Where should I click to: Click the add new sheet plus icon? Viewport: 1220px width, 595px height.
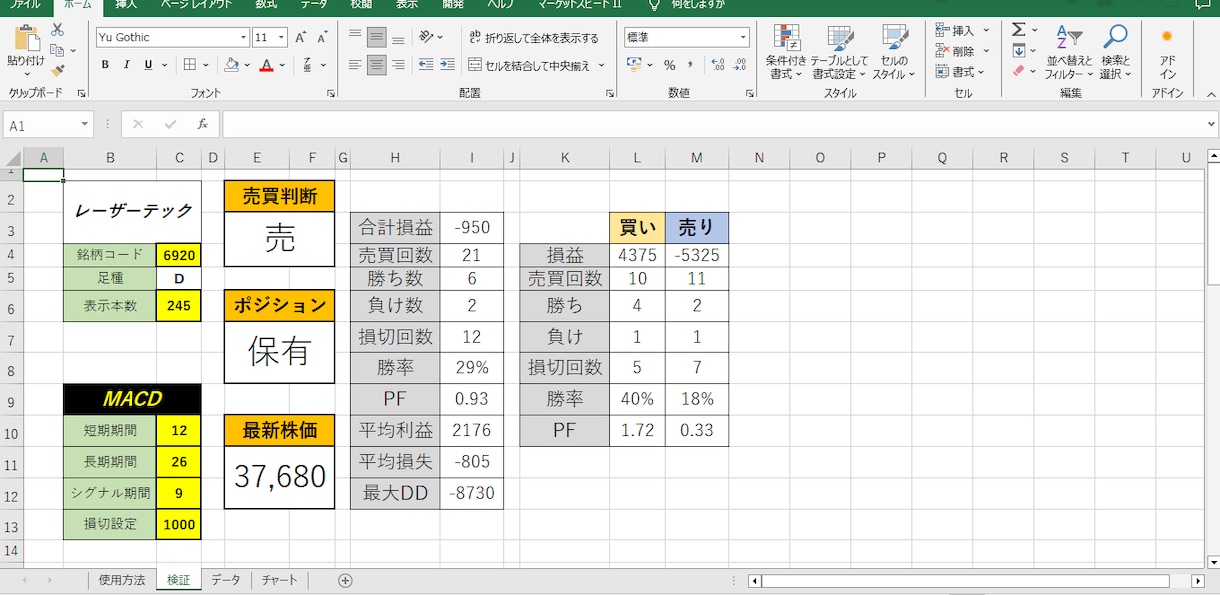[x=345, y=580]
